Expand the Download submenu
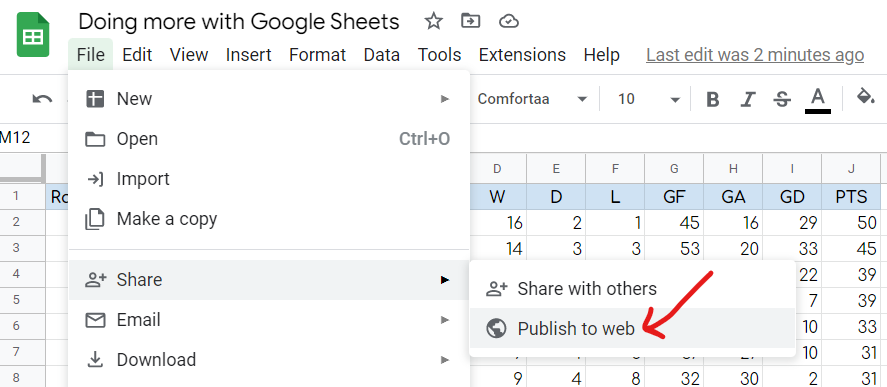 [x=269, y=359]
